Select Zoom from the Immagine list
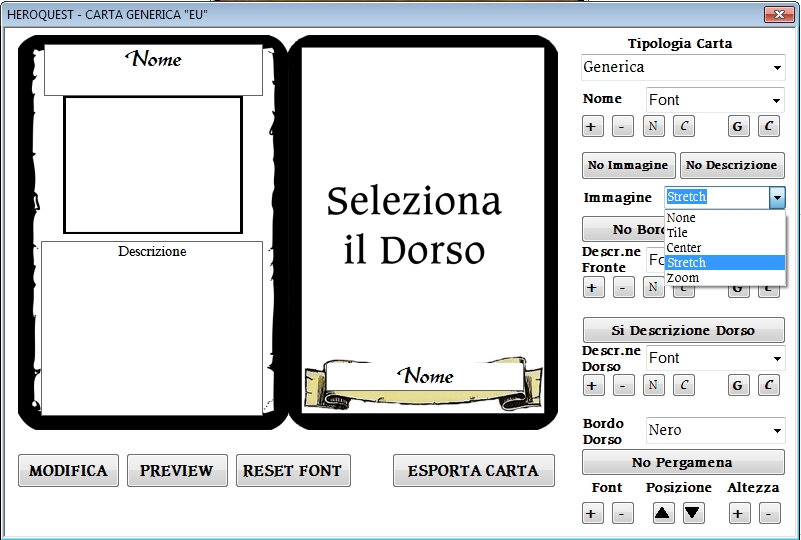The width and height of the screenshot is (801, 540). pos(684,278)
